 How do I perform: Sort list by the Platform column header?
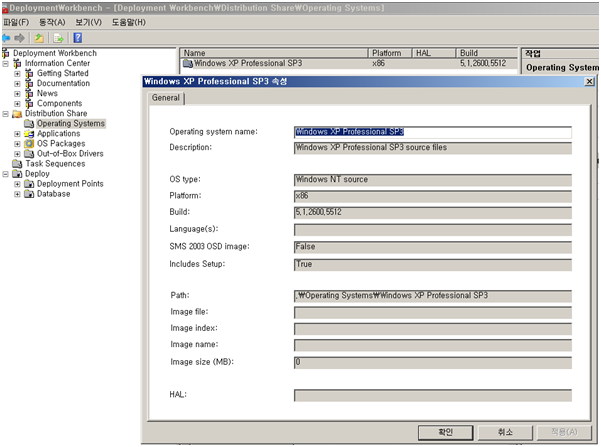tap(390, 53)
